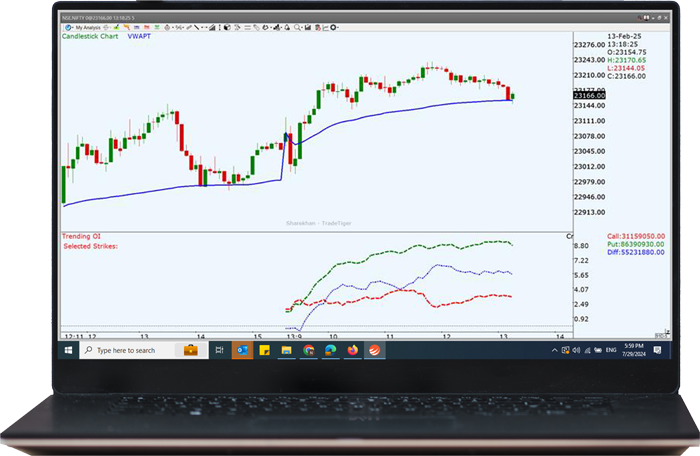Click the Type here to search box
This screenshot has width=700, height=456.
144,351
